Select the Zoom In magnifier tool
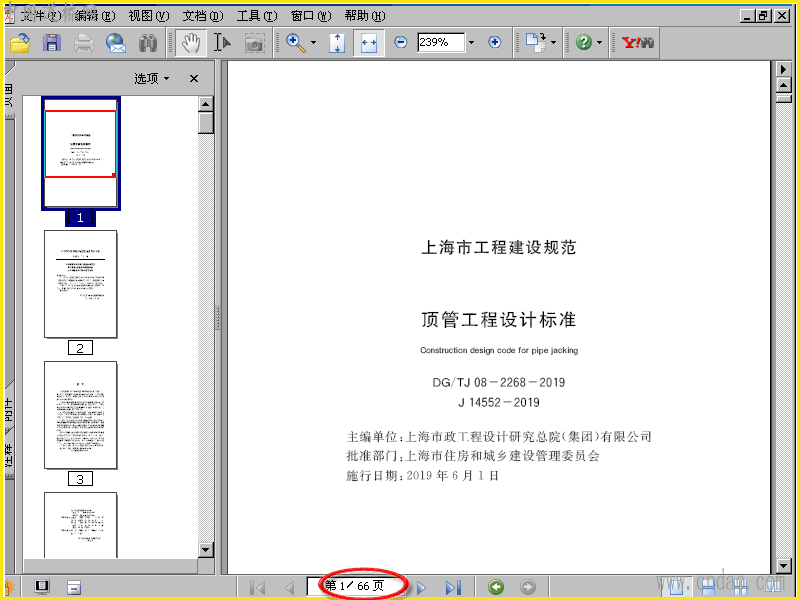The height and width of the screenshot is (600, 800). (295, 43)
